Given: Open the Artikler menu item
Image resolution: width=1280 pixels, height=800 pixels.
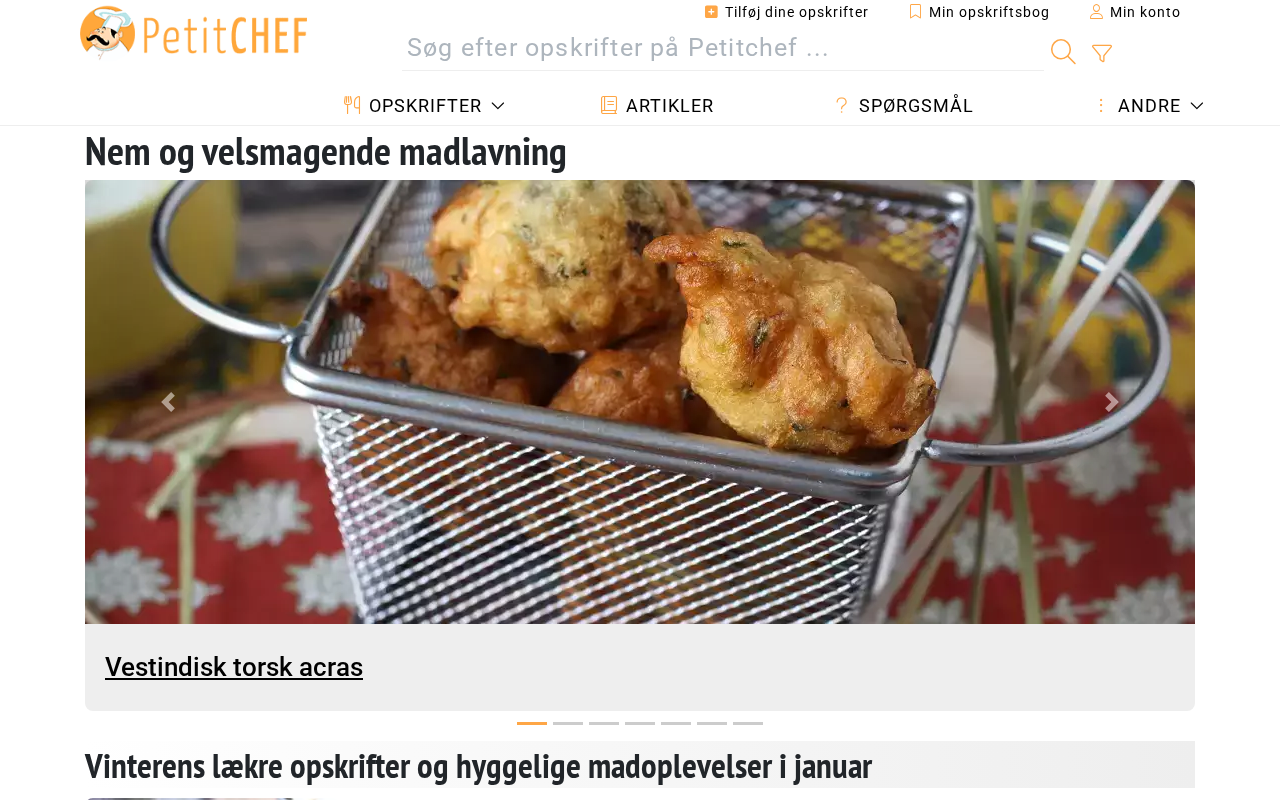Looking at the screenshot, I should (657, 106).
